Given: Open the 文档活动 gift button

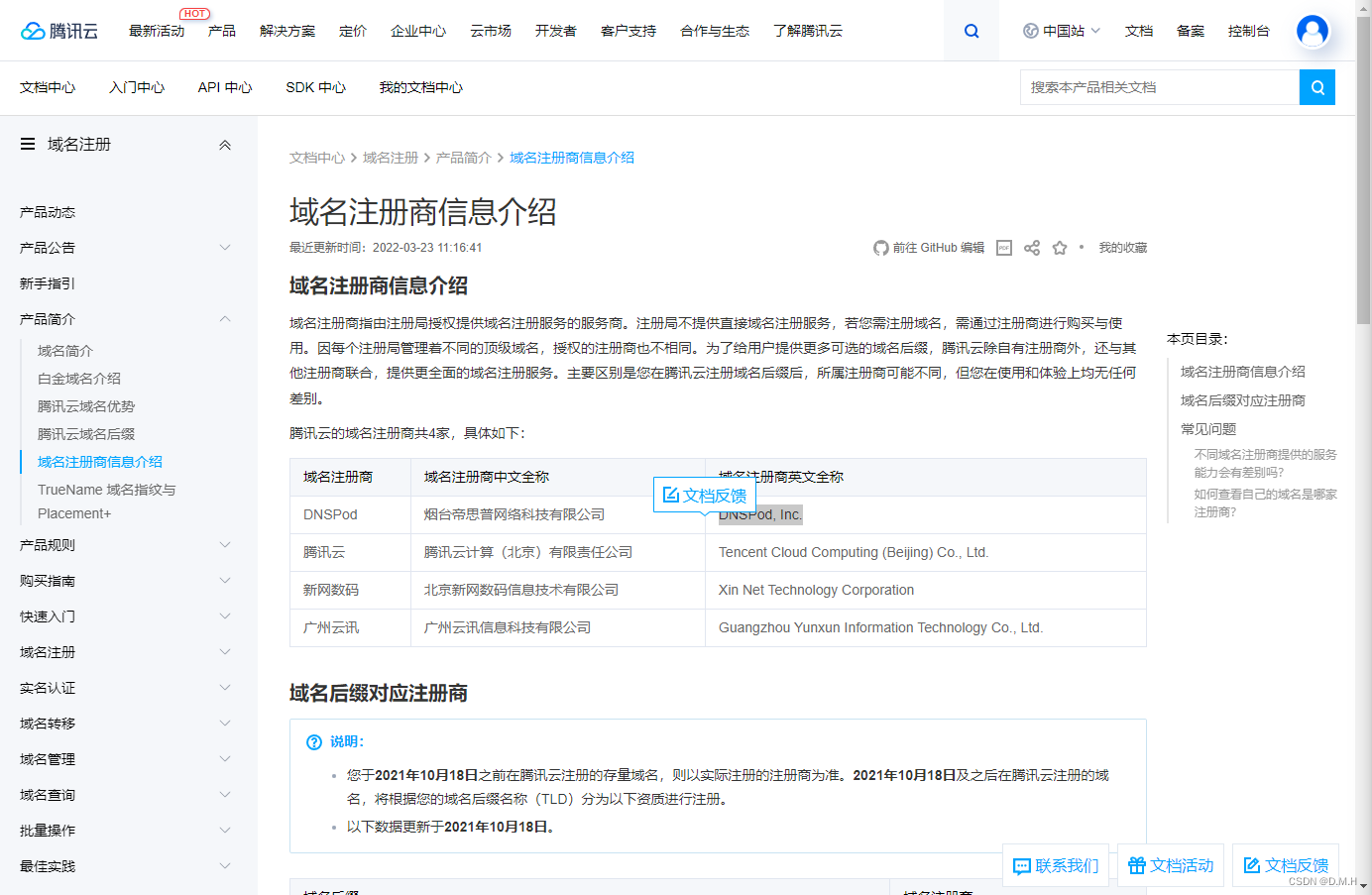Looking at the screenshot, I should pos(1171,865).
